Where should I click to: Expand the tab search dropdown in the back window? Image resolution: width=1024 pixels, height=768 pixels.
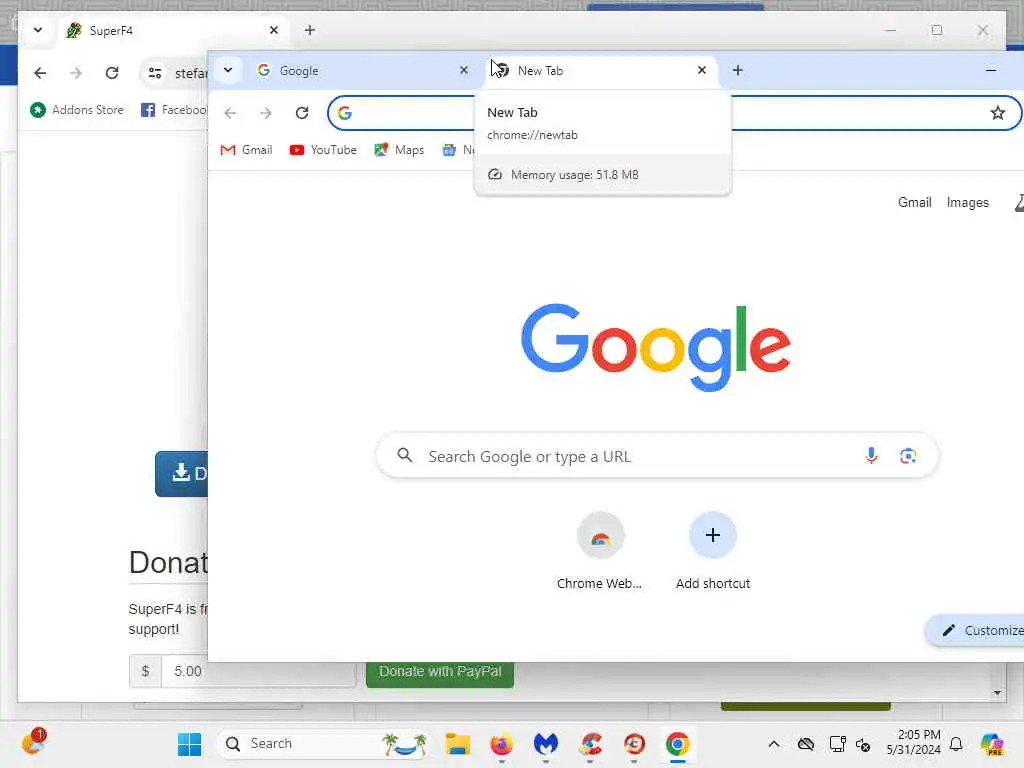click(38, 30)
